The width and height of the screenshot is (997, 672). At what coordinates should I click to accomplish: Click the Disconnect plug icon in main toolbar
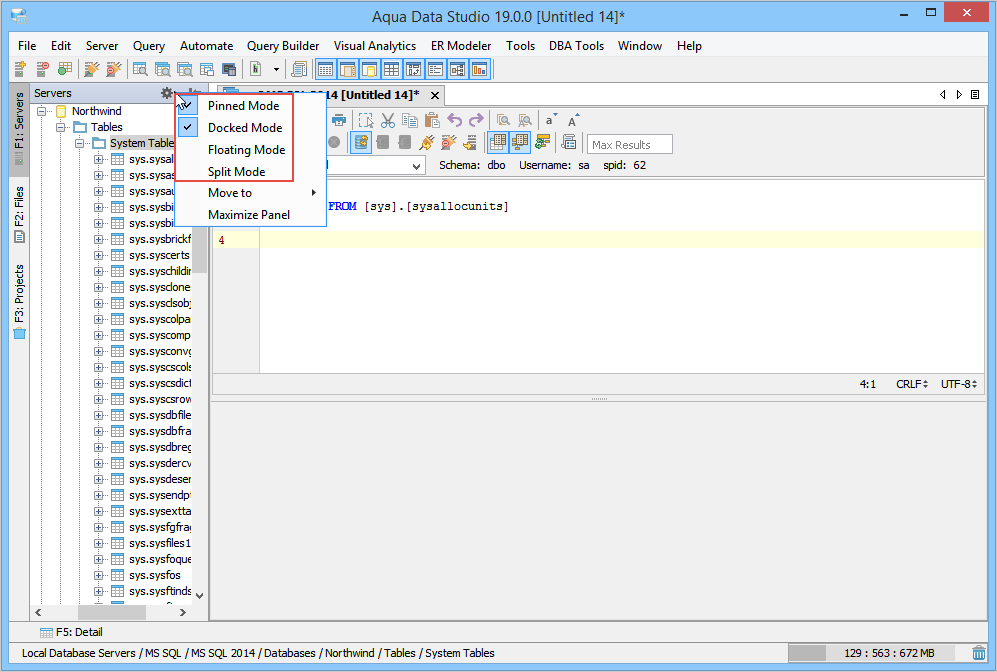(114, 69)
